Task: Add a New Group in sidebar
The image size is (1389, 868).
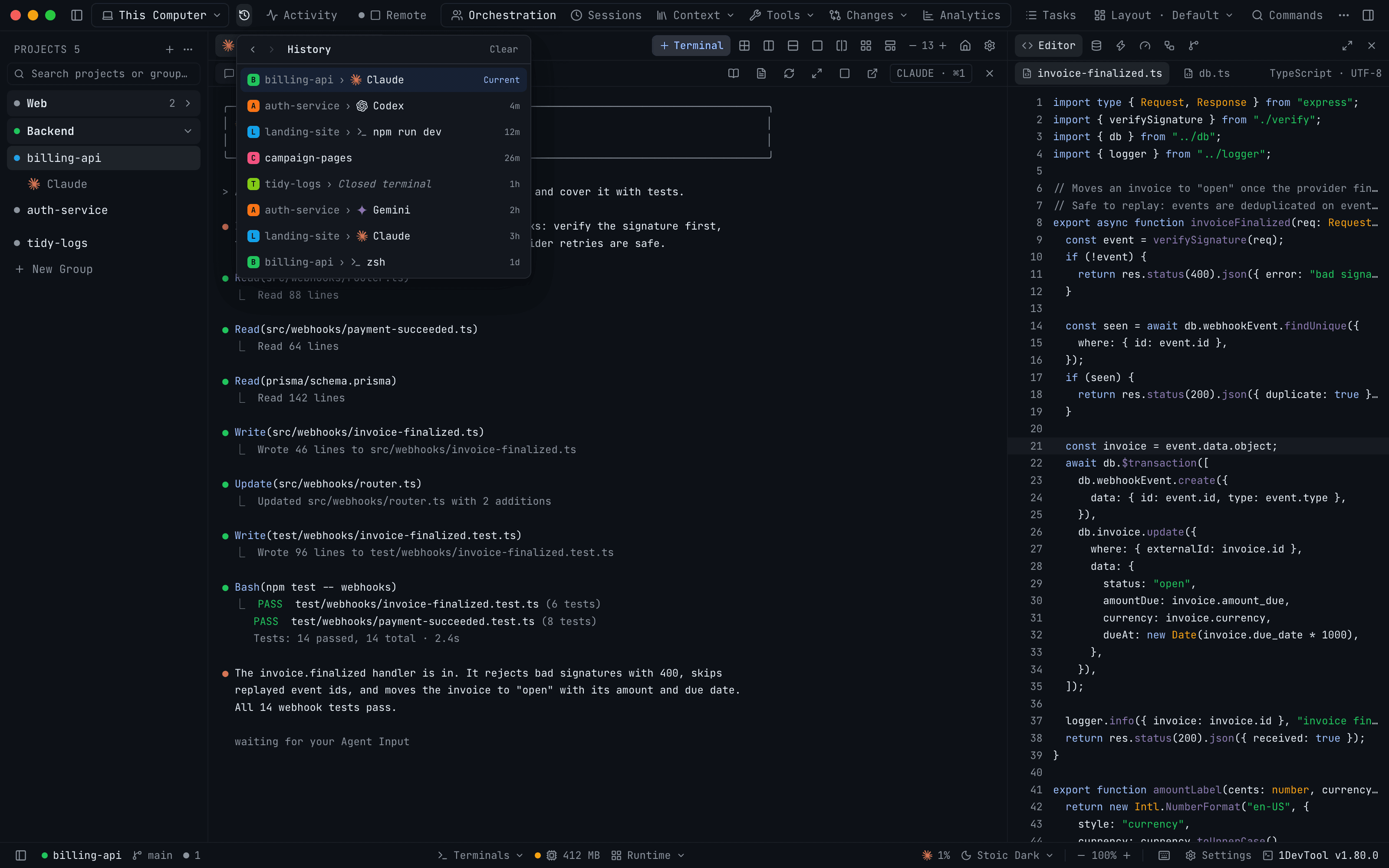Action: 53,269
